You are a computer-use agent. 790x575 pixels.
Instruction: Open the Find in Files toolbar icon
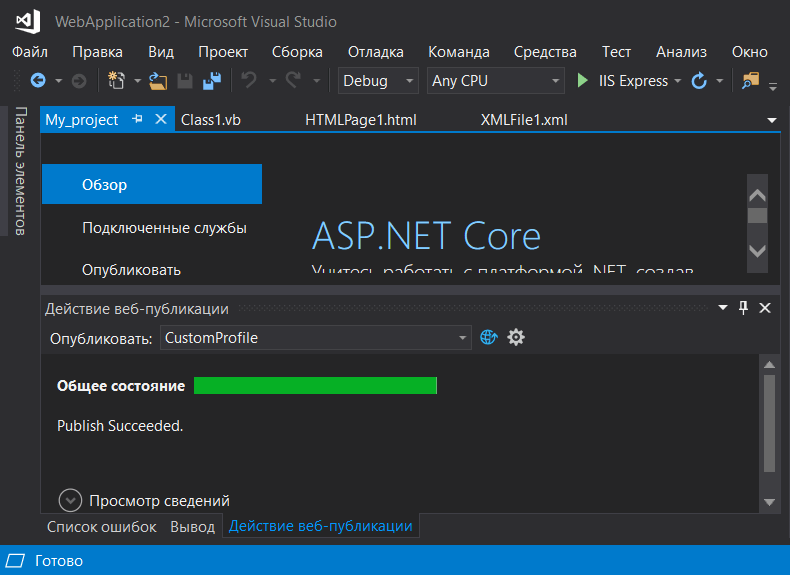(750, 81)
